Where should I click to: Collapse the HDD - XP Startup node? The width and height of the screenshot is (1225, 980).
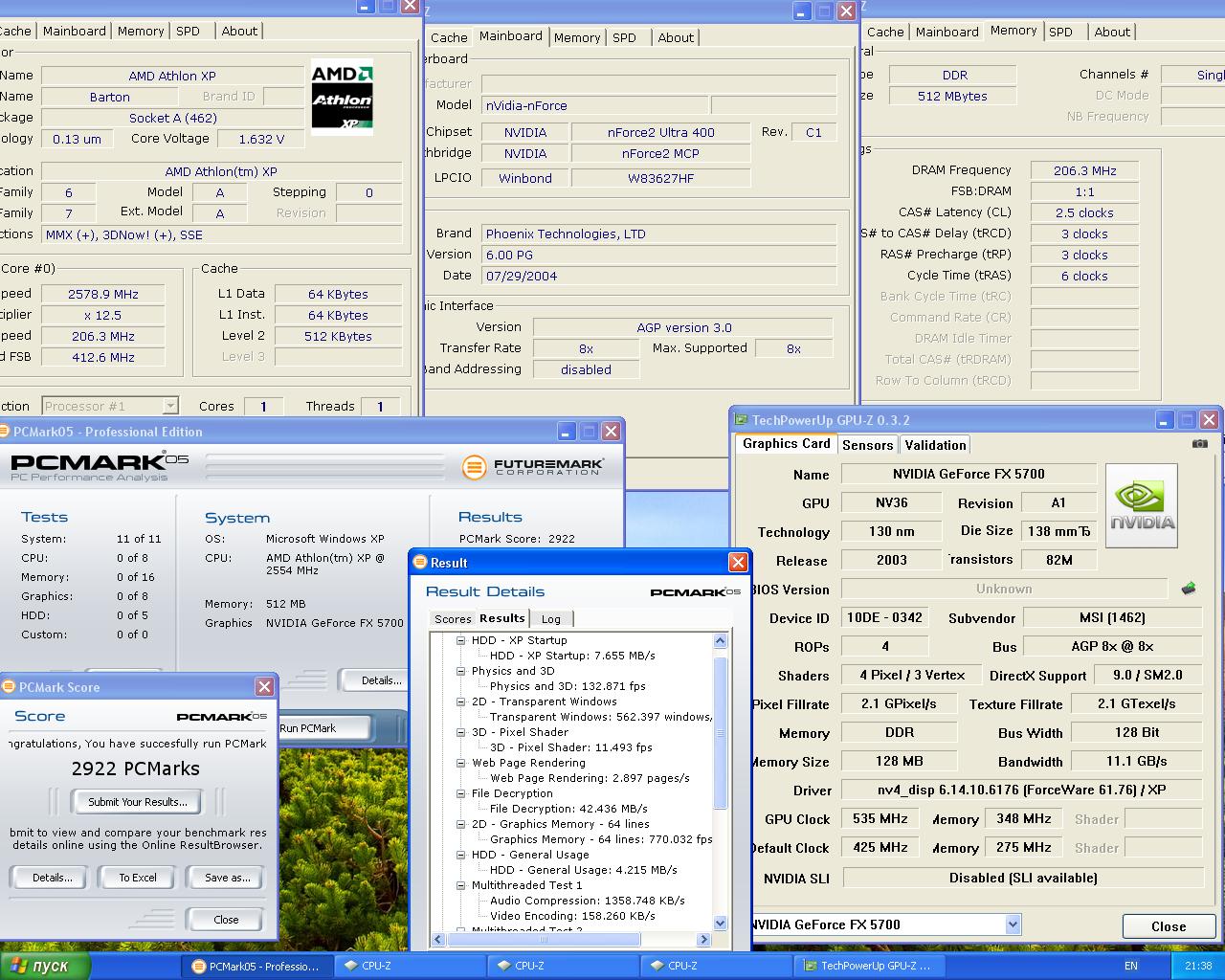click(x=460, y=640)
